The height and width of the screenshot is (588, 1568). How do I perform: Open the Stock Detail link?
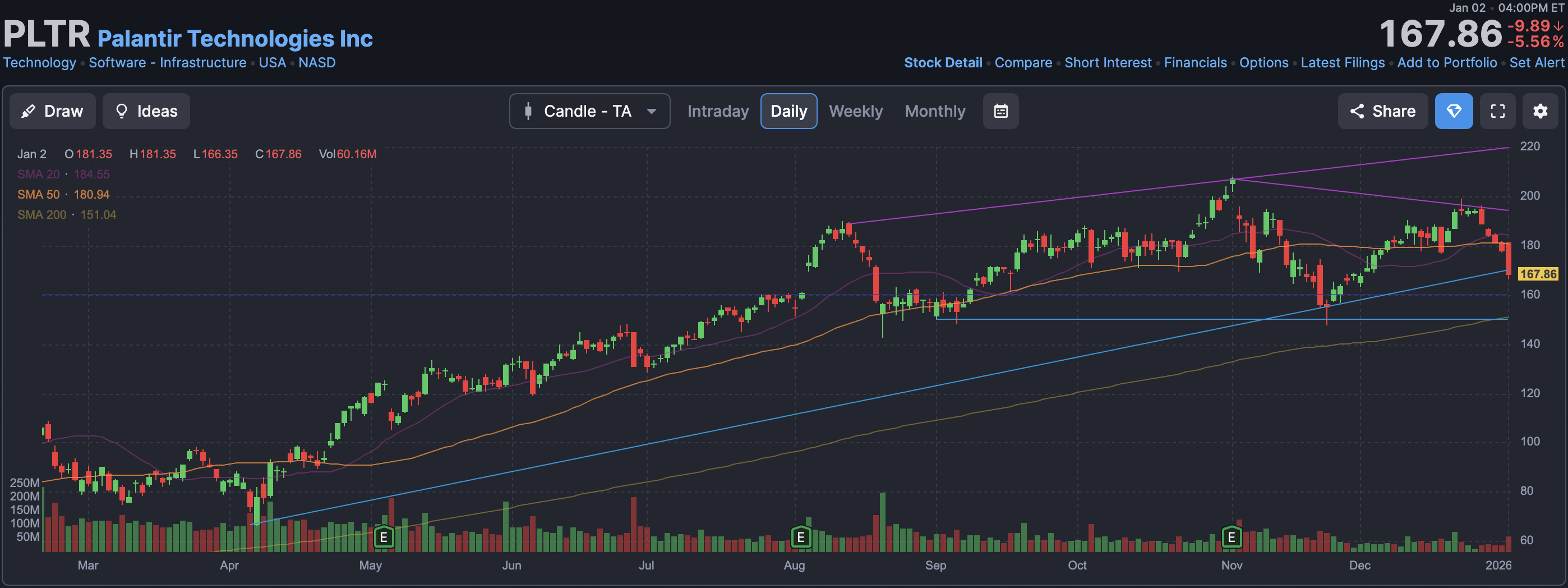click(943, 63)
